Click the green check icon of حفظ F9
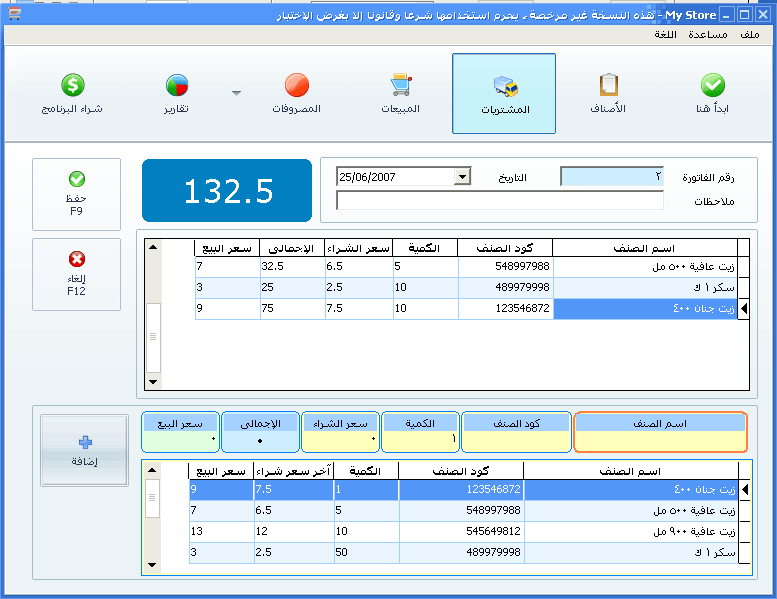The height and width of the screenshot is (599, 777). 77,179
